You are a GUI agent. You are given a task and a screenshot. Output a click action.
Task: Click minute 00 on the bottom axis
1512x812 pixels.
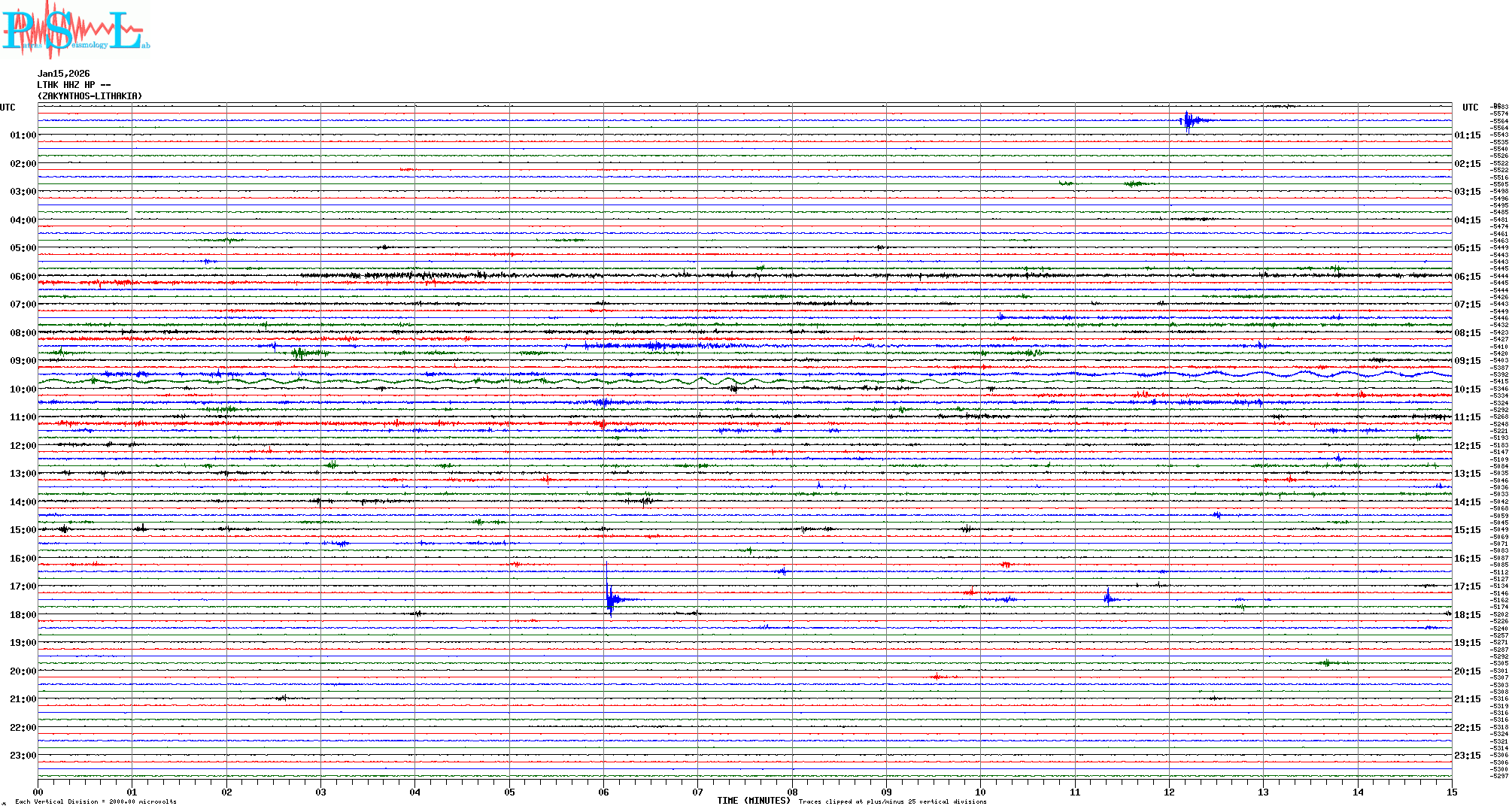(x=38, y=792)
